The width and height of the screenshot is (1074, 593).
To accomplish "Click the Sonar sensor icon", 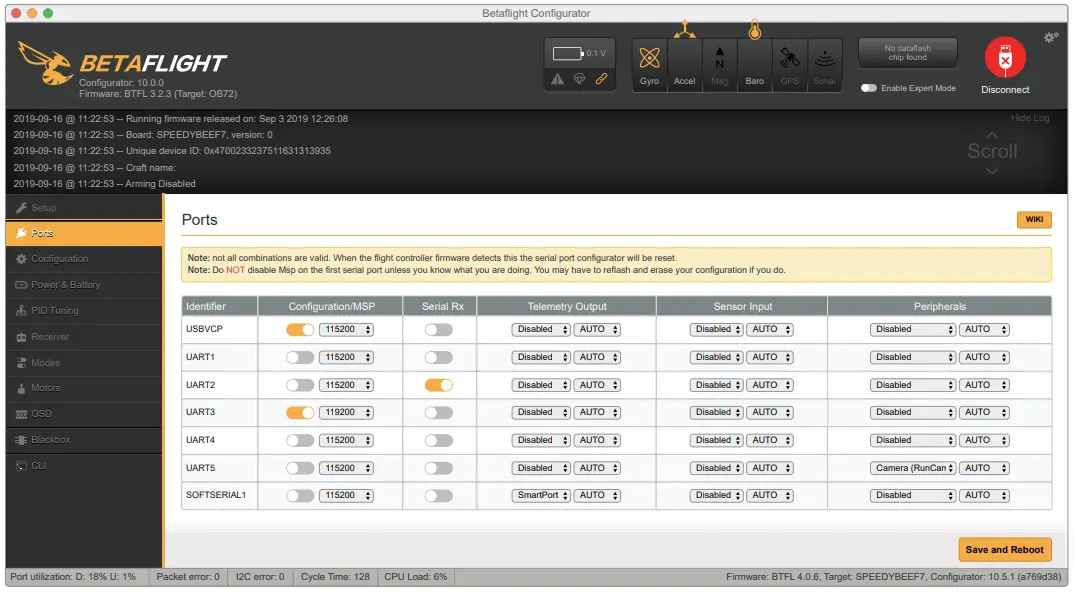I will click(x=825, y=59).
